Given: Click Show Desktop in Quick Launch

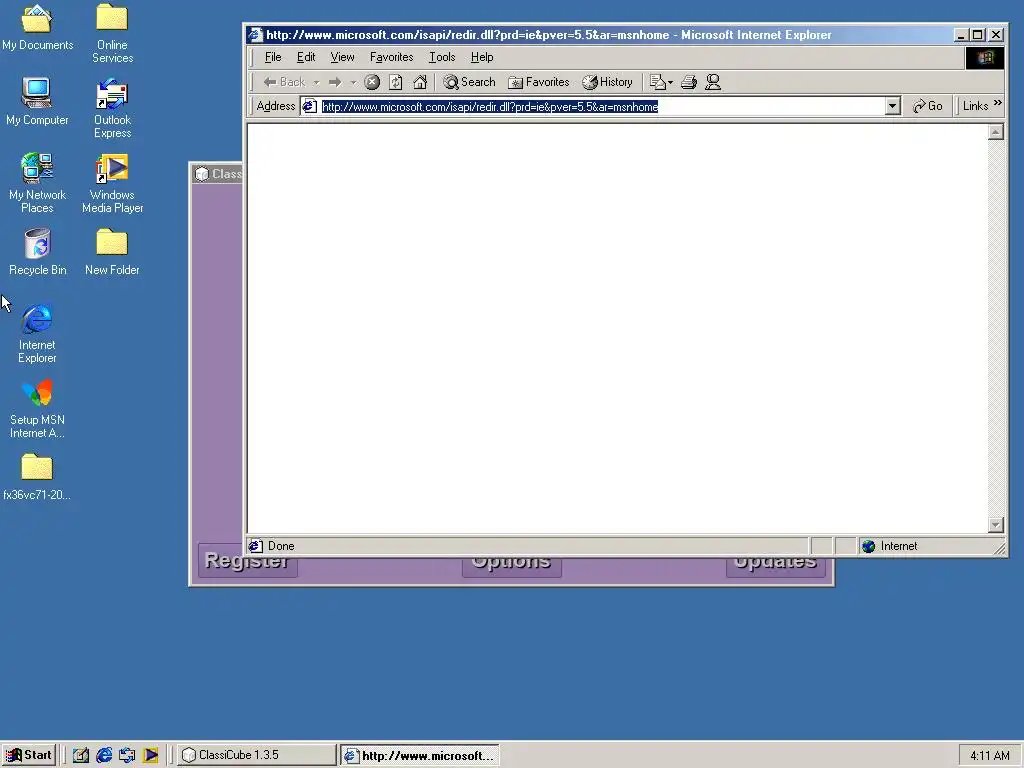Looking at the screenshot, I should coord(80,756).
